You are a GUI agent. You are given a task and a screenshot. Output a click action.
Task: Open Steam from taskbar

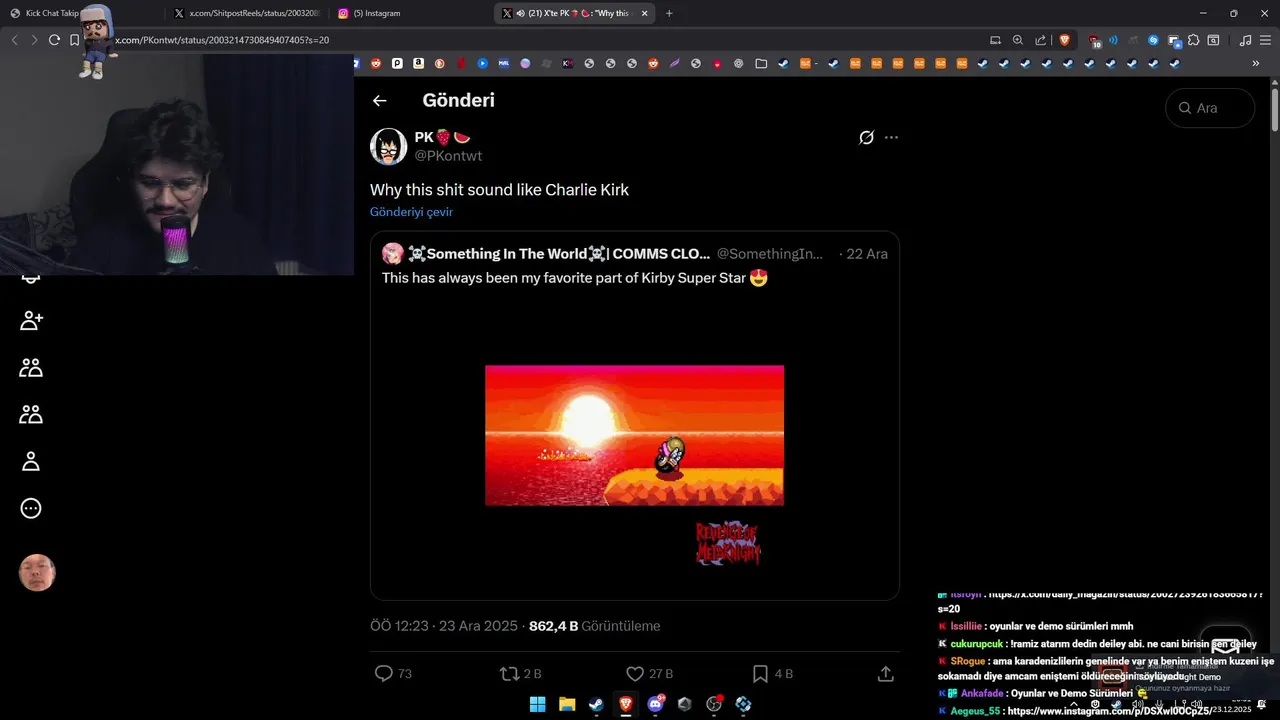tap(596, 704)
